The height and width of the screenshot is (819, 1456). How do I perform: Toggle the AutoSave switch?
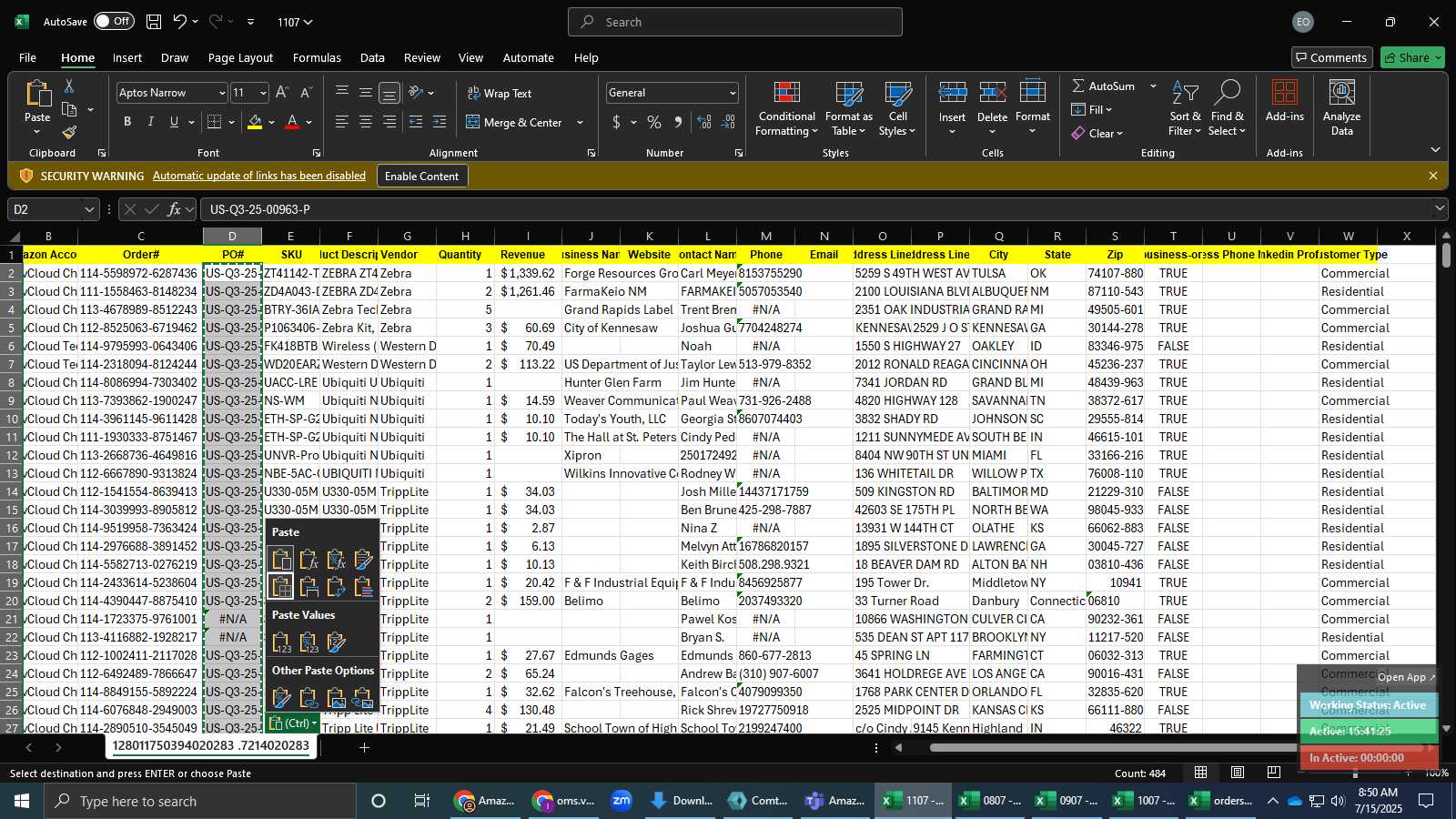coord(114,22)
